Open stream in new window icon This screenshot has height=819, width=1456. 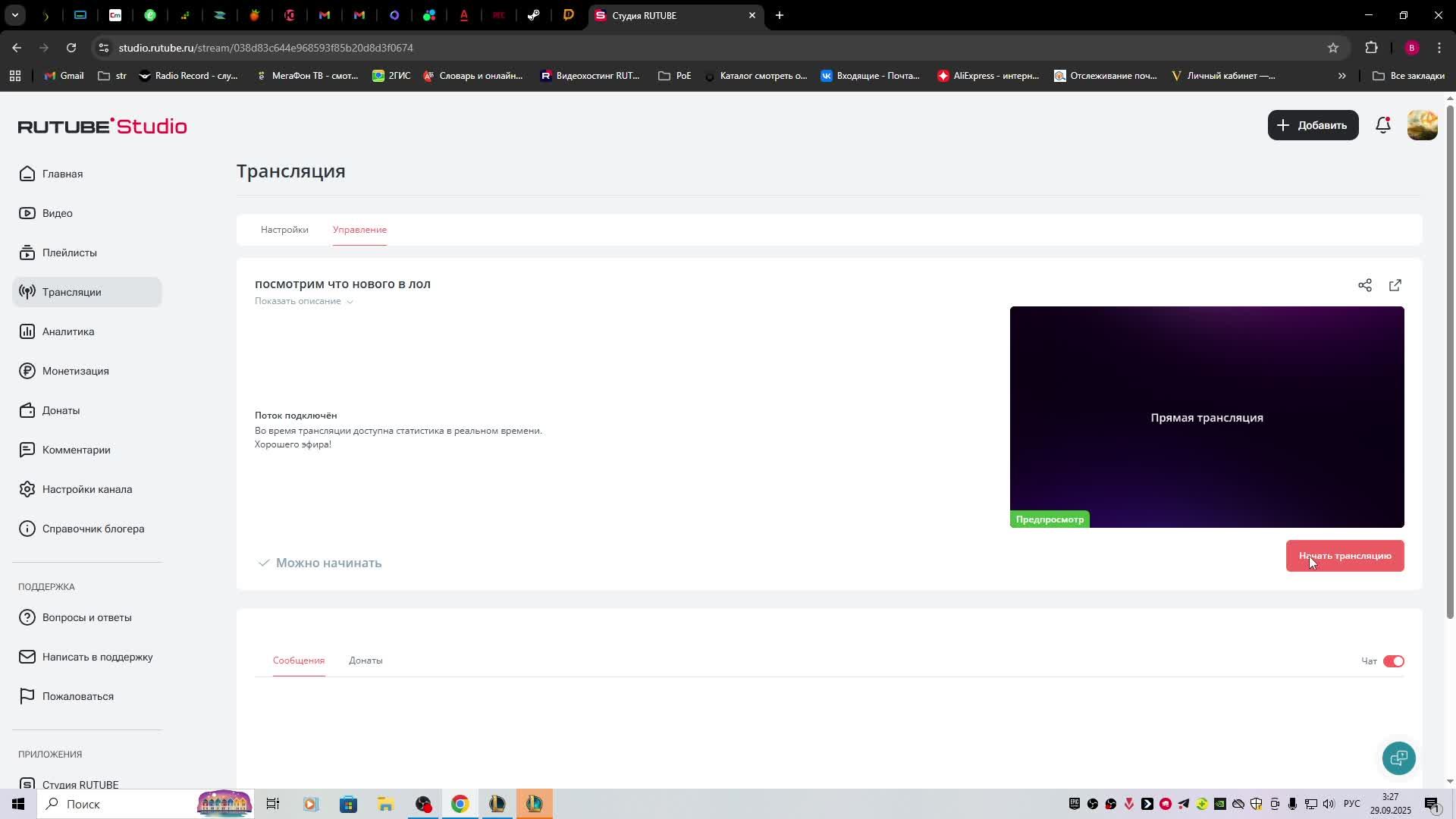[x=1395, y=285]
